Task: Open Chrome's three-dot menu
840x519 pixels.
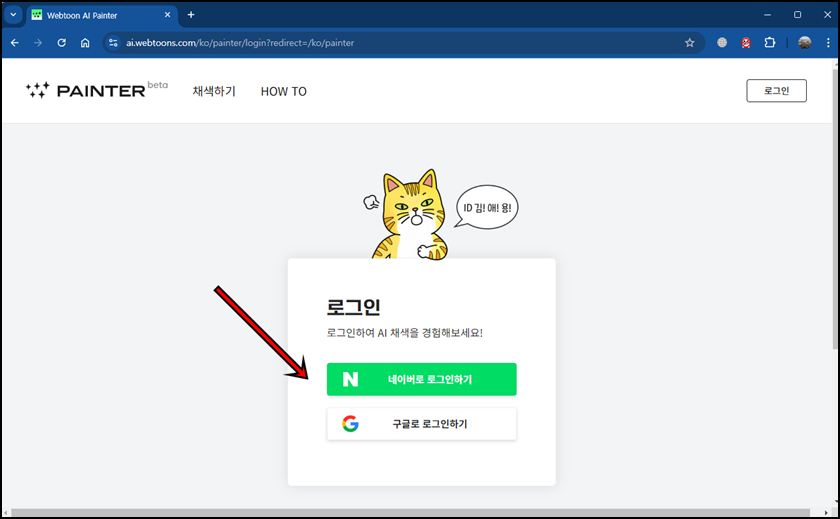Action: (x=828, y=43)
